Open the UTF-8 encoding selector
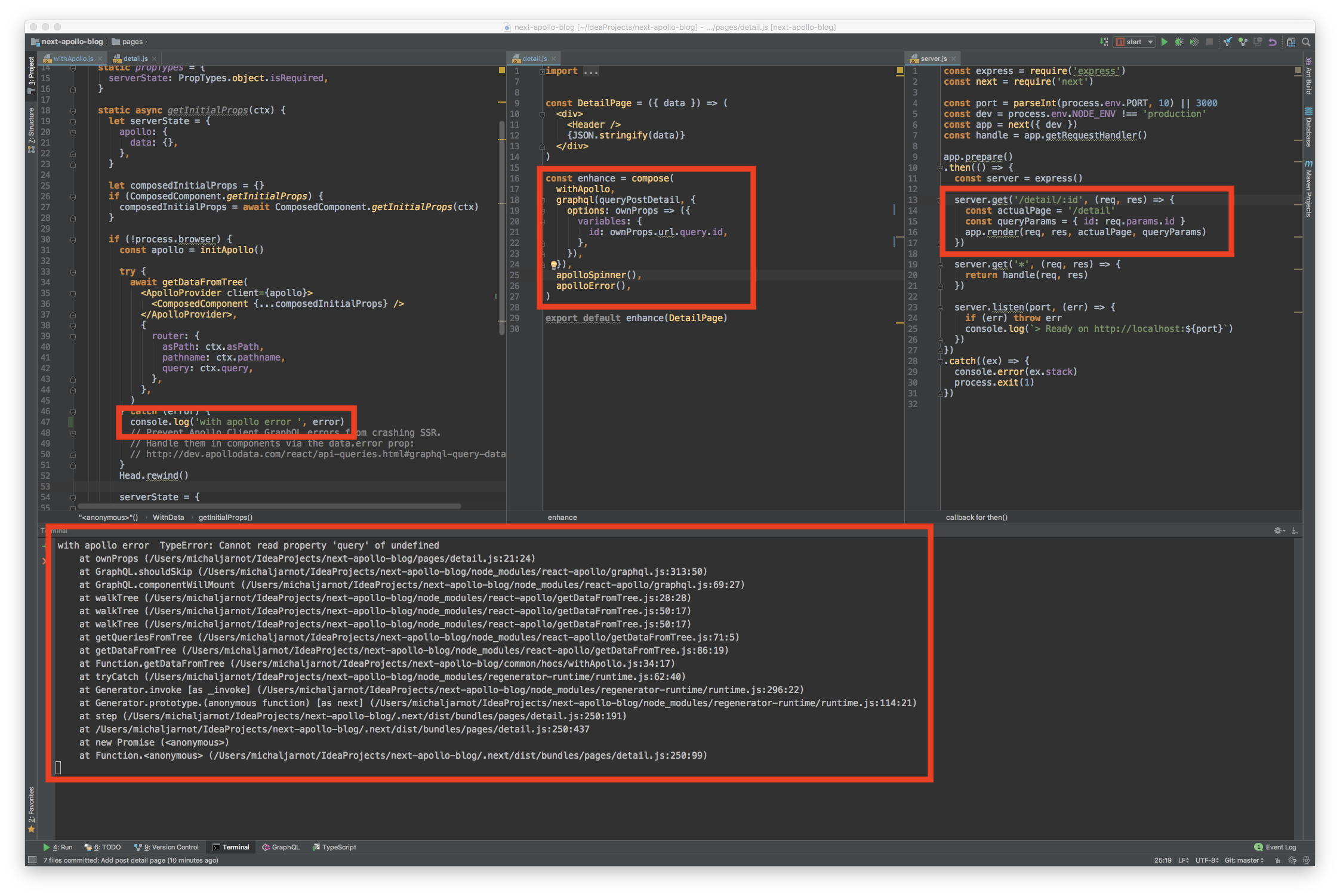The height and width of the screenshot is (896, 1340). click(x=1207, y=860)
